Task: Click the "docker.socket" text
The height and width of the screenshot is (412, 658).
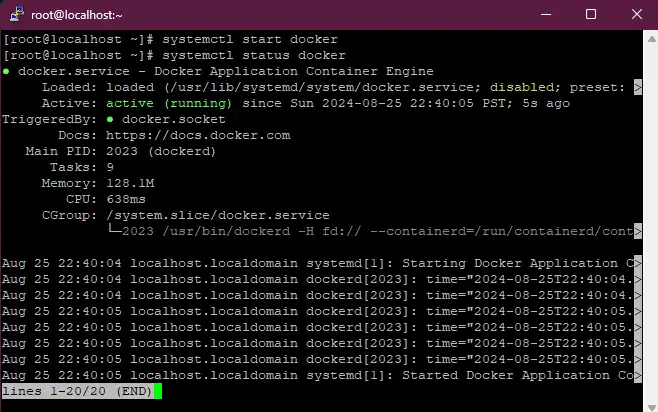Action: coord(174,119)
